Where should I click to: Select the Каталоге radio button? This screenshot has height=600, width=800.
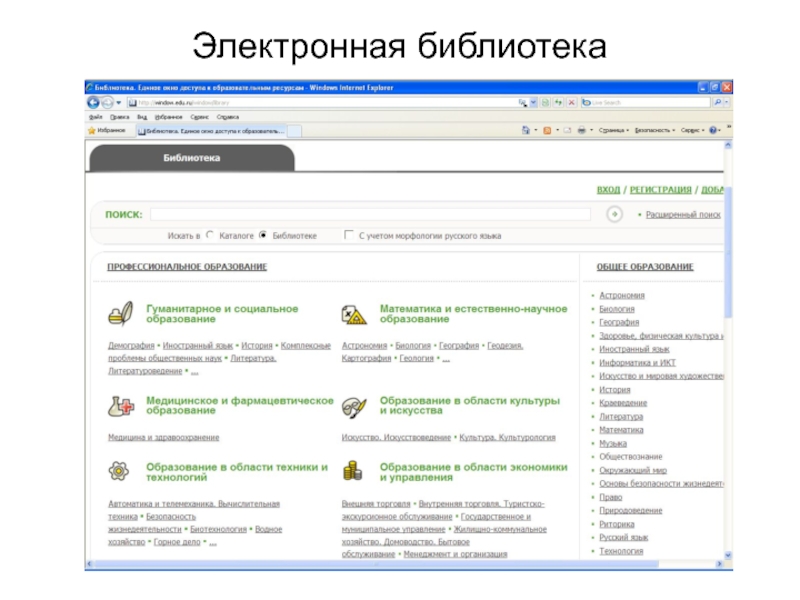pos(210,235)
